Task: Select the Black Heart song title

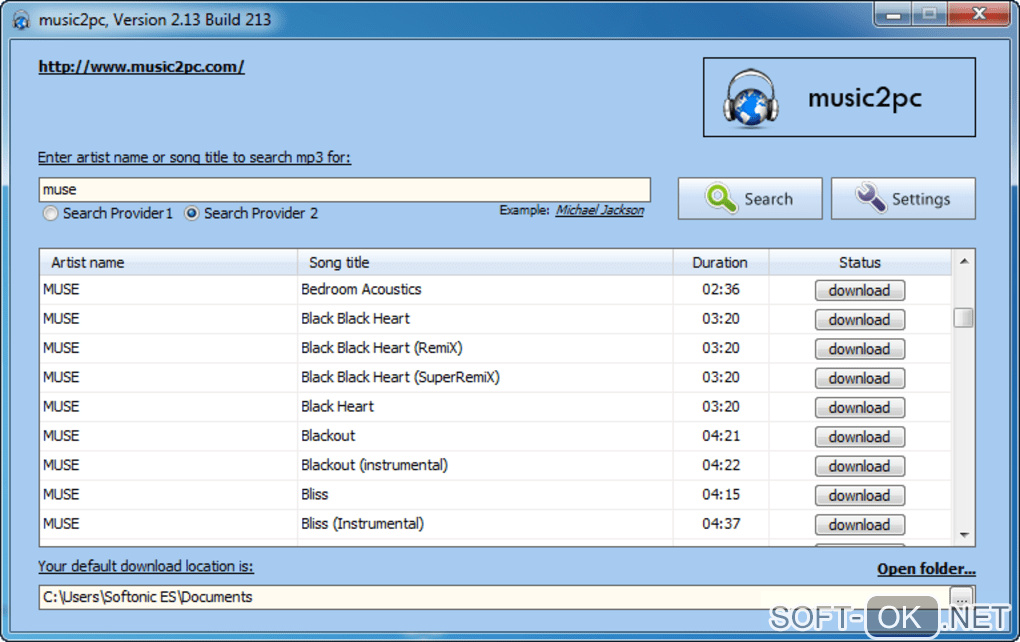Action: (x=338, y=407)
